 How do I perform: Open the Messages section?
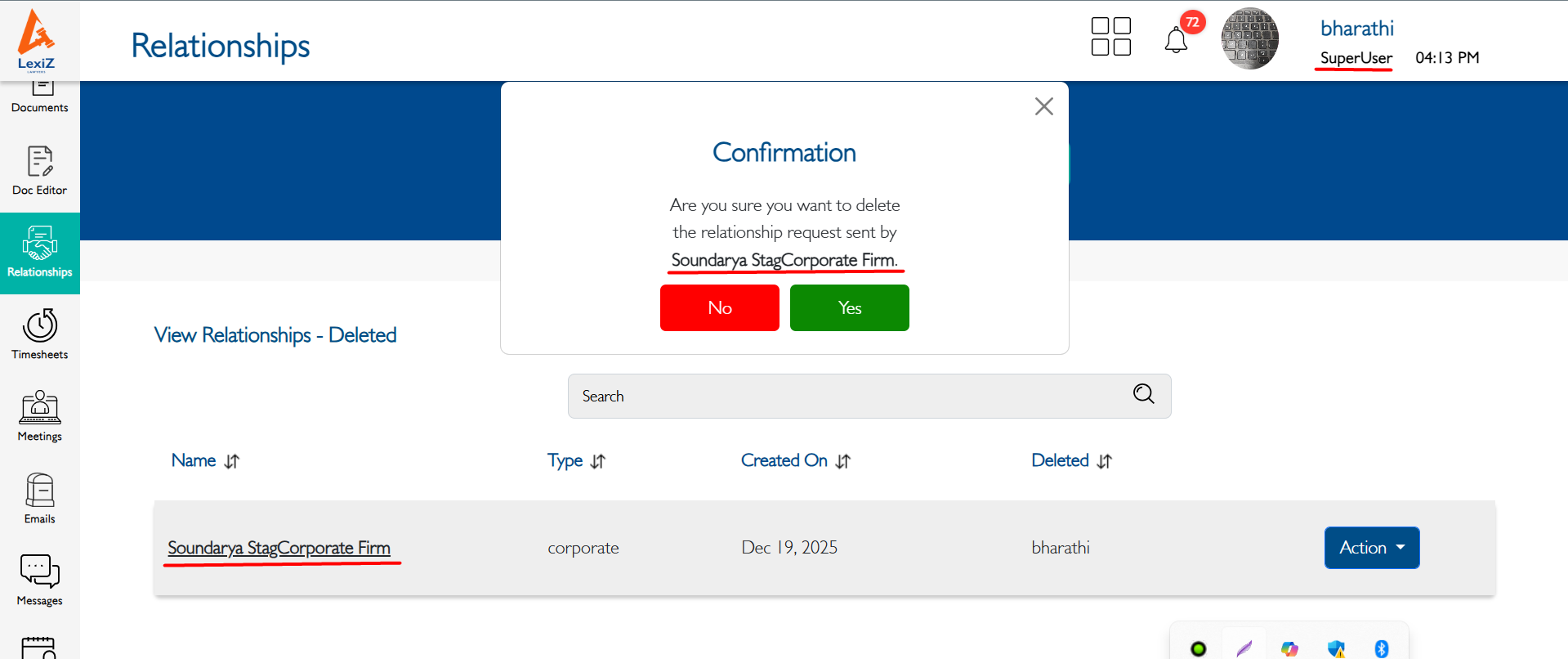39,581
